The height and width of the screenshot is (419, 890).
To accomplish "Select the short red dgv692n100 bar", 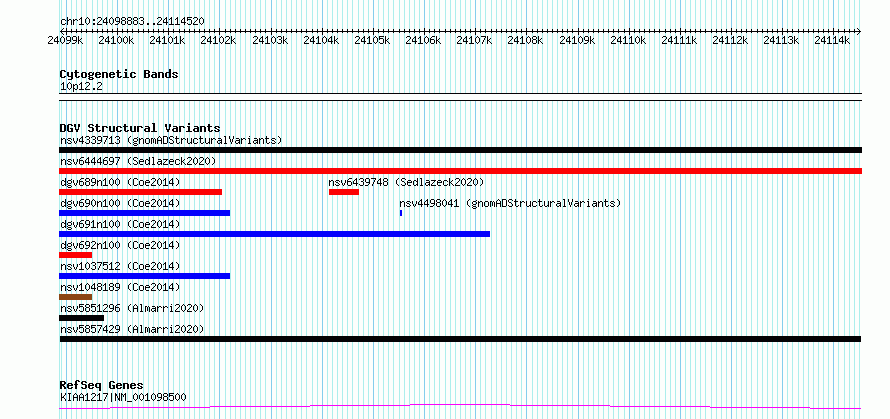I will pos(75,255).
